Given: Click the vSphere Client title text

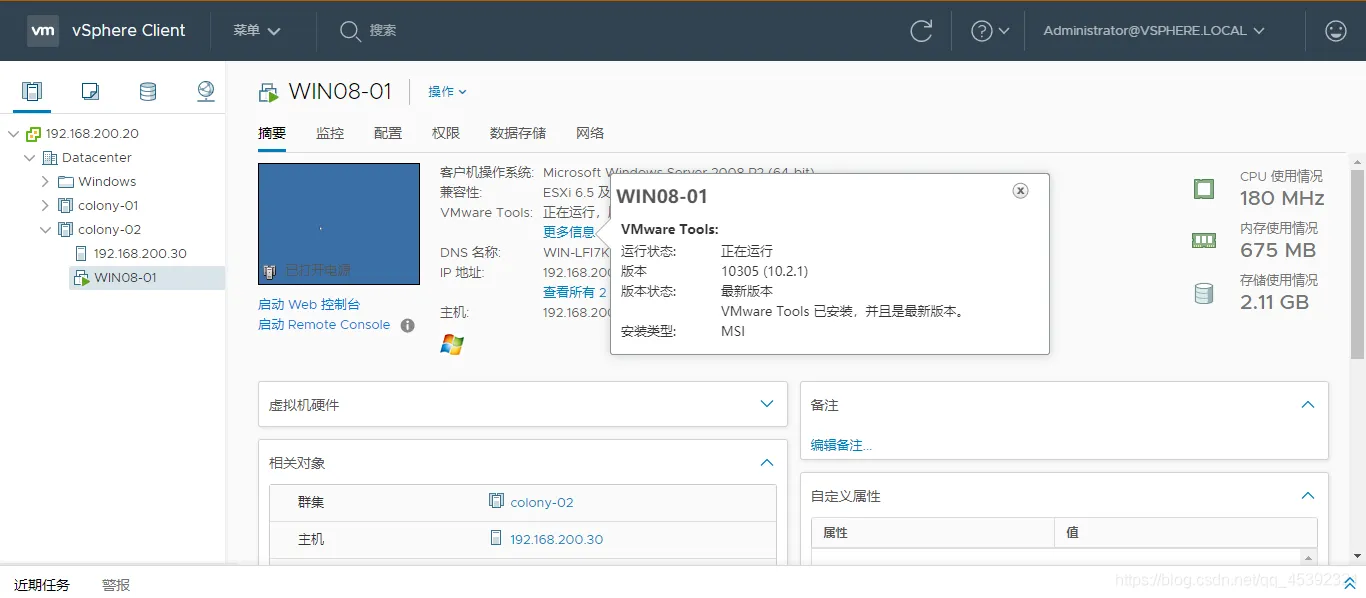Looking at the screenshot, I should click(x=129, y=31).
